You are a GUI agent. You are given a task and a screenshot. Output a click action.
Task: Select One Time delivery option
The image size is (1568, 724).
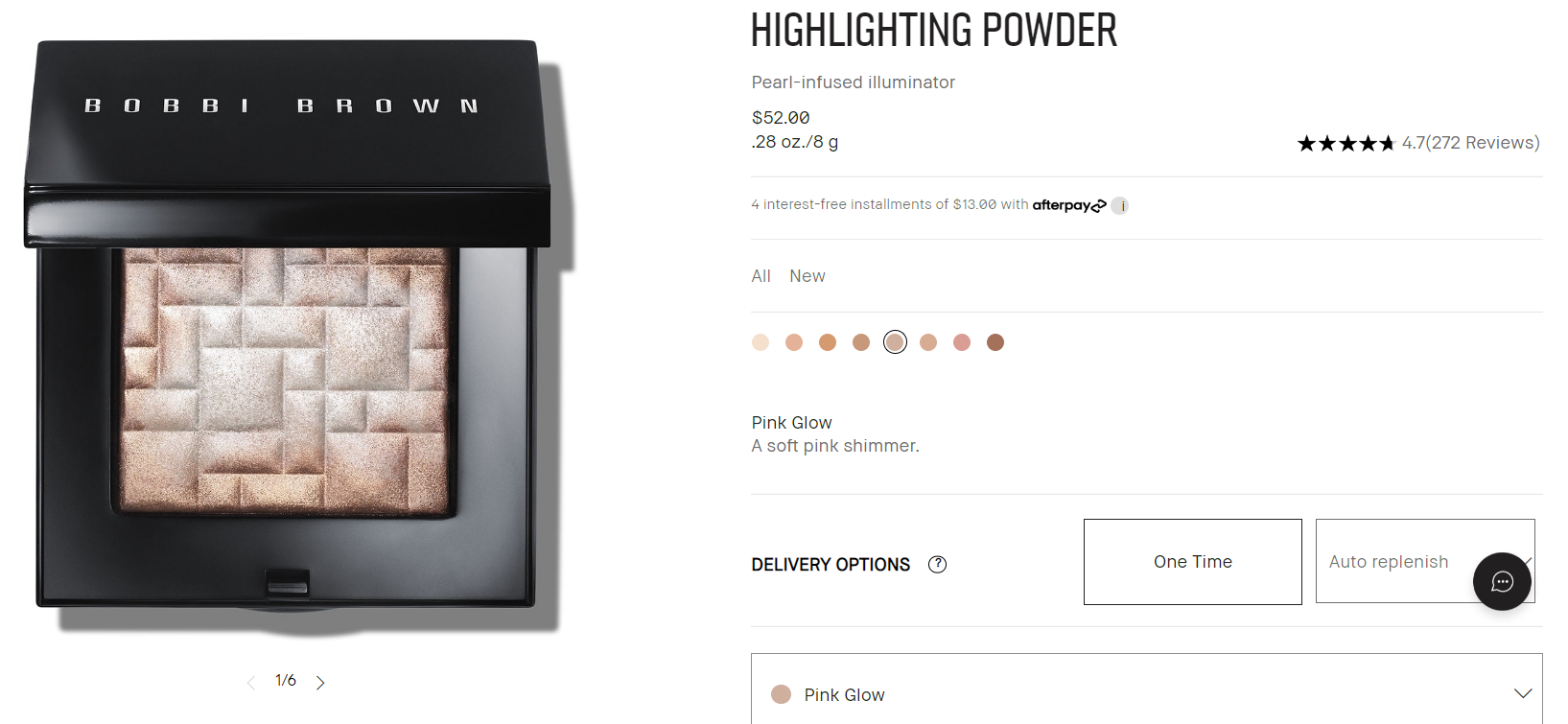1192,562
